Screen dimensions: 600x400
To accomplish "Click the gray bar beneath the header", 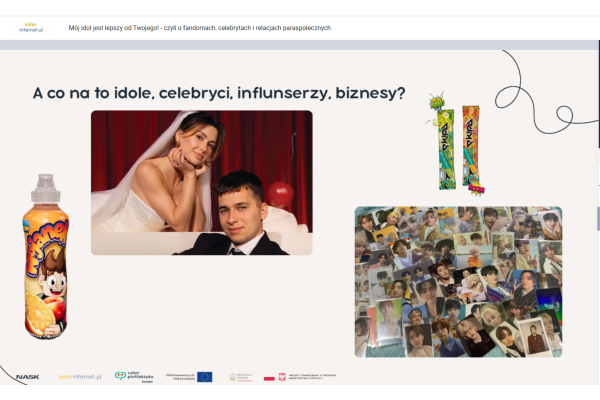I will click(298, 46).
